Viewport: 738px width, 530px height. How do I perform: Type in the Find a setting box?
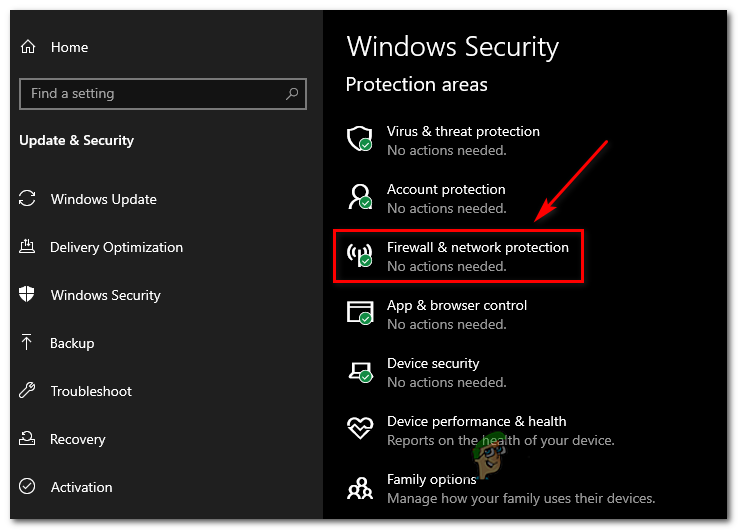click(150, 94)
